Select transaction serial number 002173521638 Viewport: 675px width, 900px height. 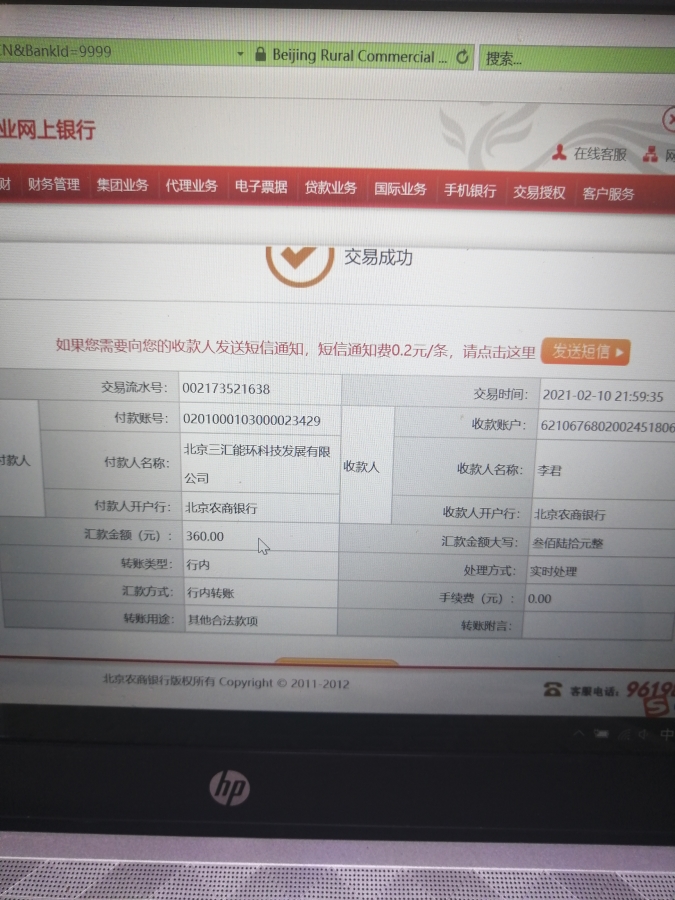pyautogui.click(x=226, y=389)
